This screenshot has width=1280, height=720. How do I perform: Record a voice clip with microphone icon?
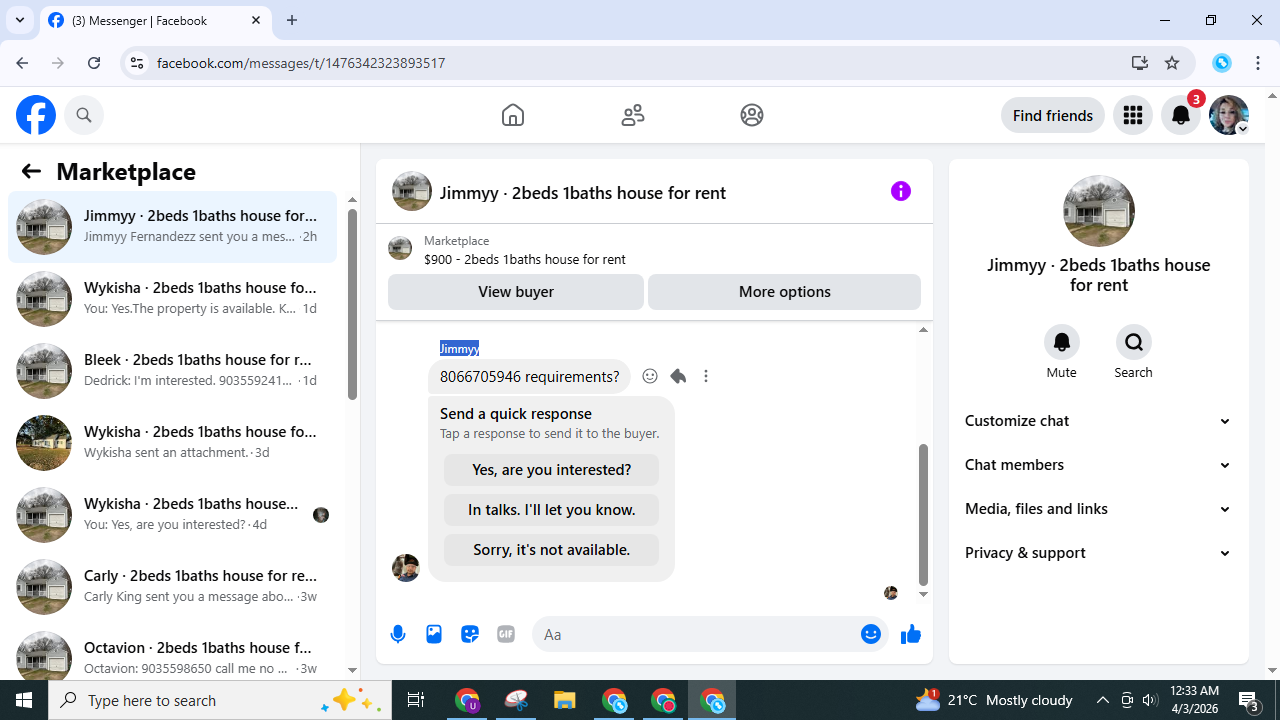coord(398,634)
